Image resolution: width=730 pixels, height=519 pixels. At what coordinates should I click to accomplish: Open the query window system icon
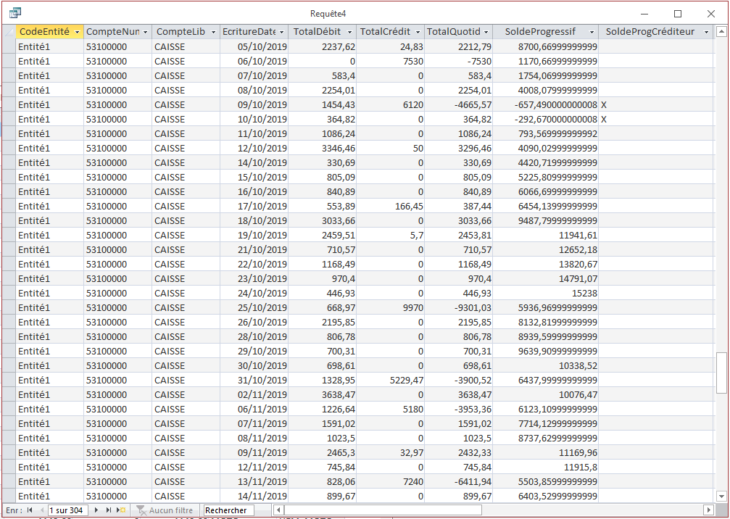(15, 13)
